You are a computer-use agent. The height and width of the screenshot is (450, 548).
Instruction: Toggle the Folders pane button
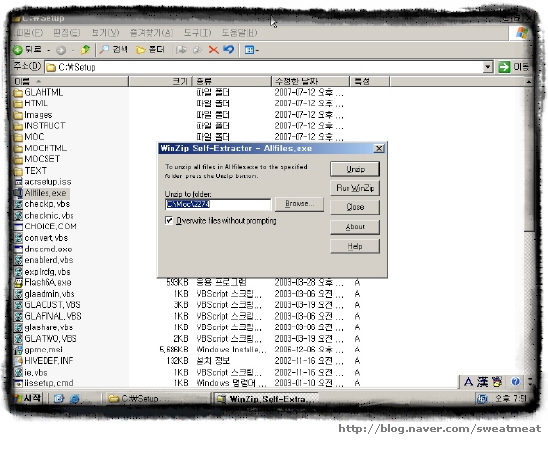pos(150,50)
